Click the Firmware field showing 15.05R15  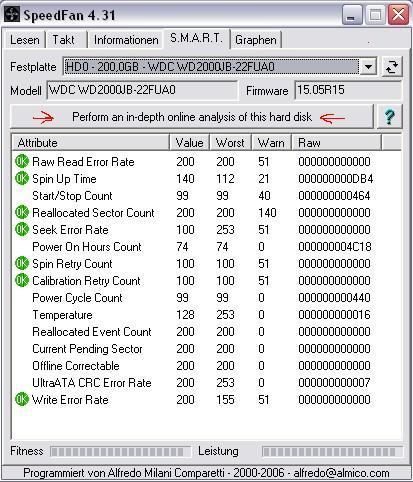tap(348, 90)
